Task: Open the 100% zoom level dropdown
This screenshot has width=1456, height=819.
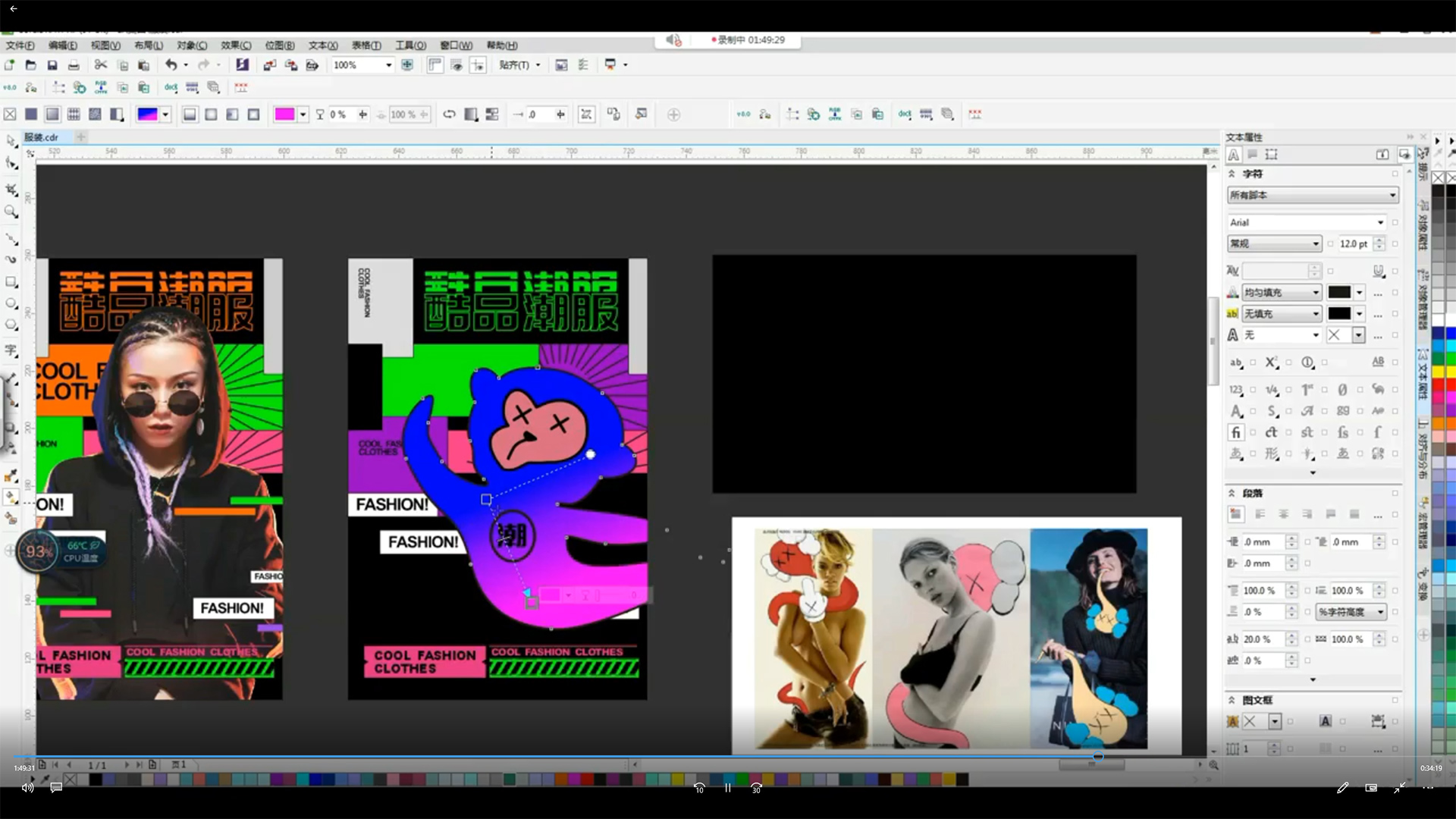Action: (389, 65)
